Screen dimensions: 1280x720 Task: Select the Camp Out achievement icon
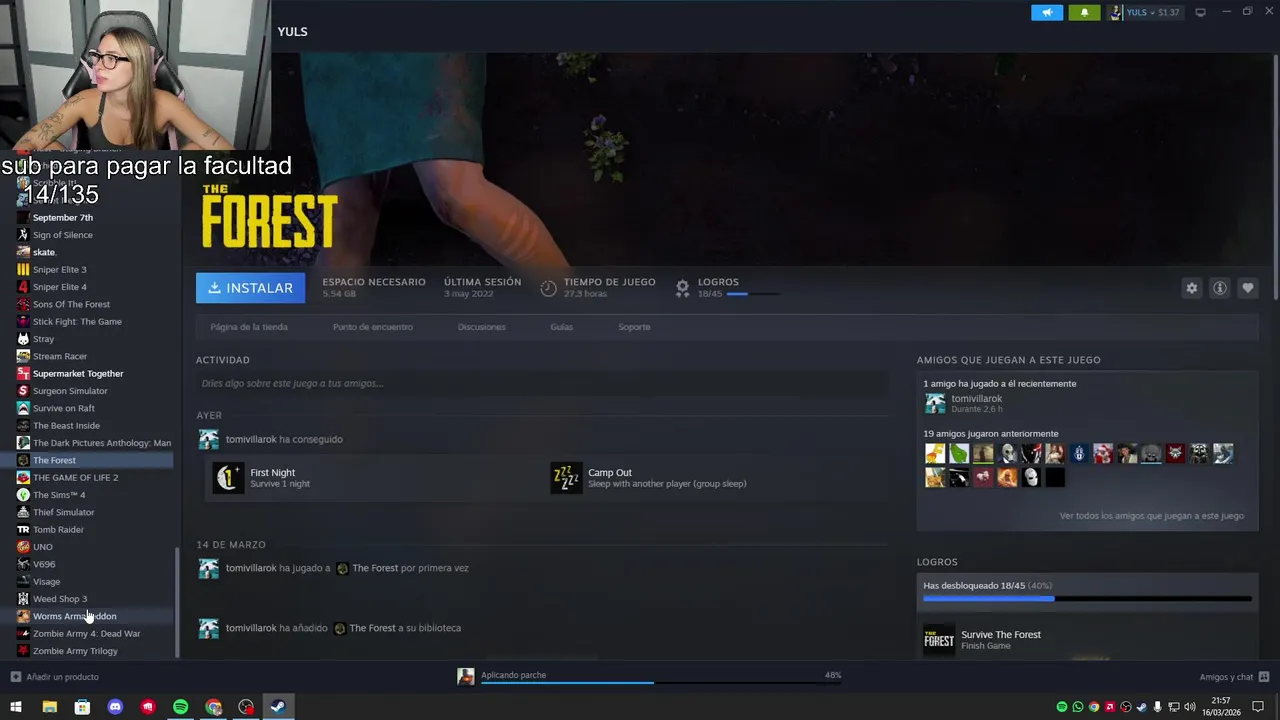click(x=566, y=478)
